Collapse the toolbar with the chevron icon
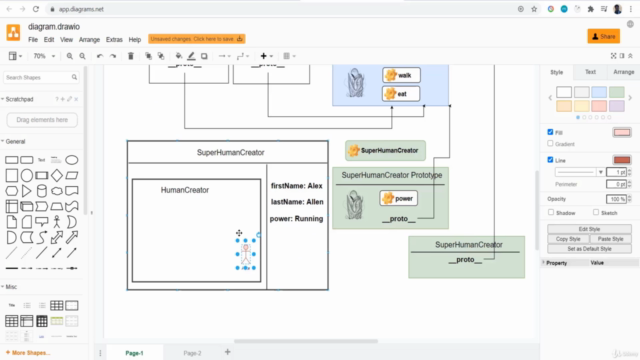This screenshot has height=360, width=640. 630,56
